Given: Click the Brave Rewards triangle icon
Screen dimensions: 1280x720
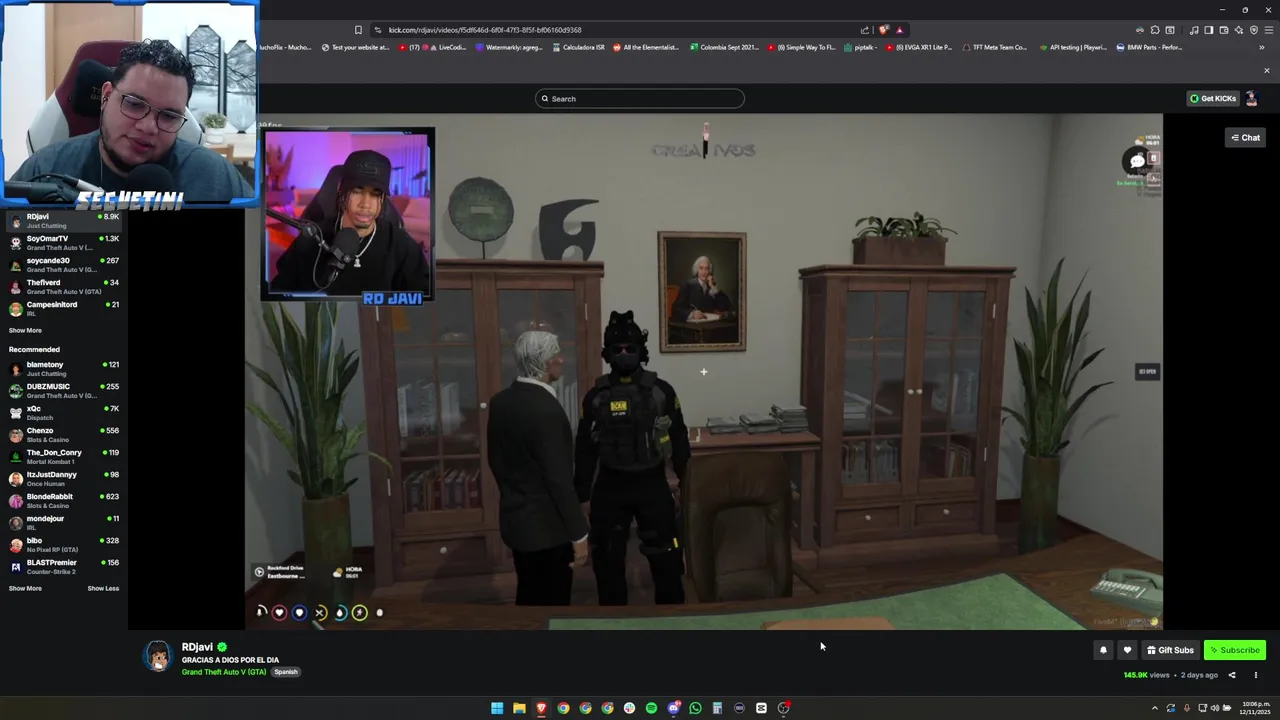Looking at the screenshot, I should (899, 30).
